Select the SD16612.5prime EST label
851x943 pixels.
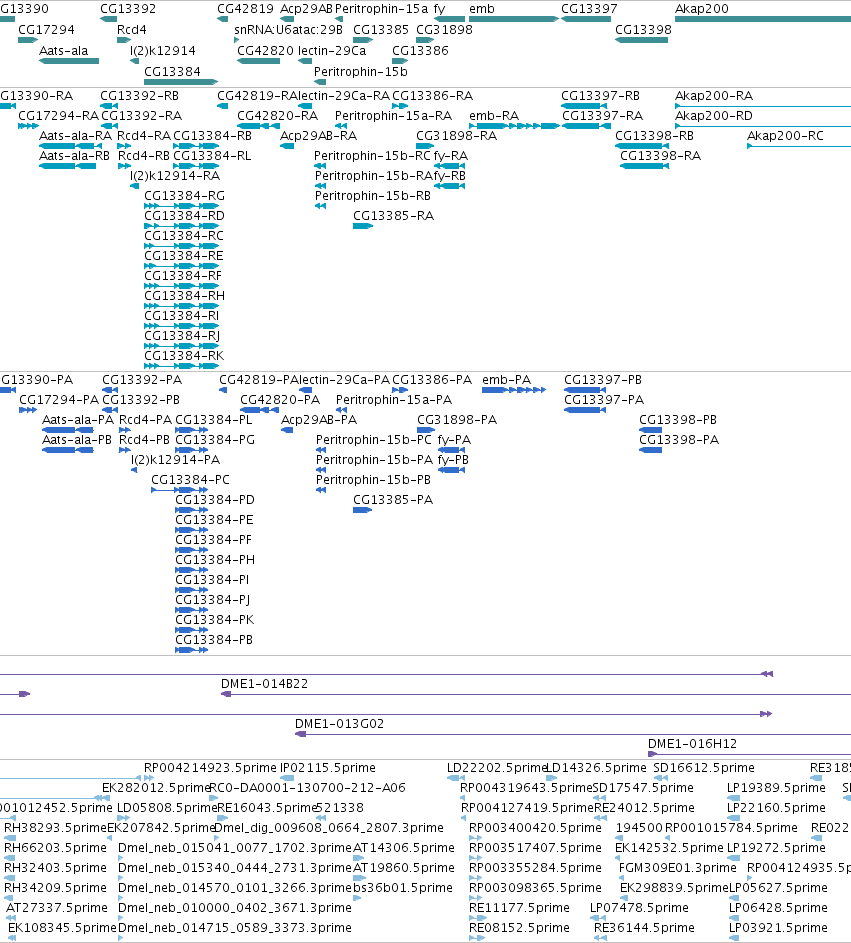click(704, 768)
